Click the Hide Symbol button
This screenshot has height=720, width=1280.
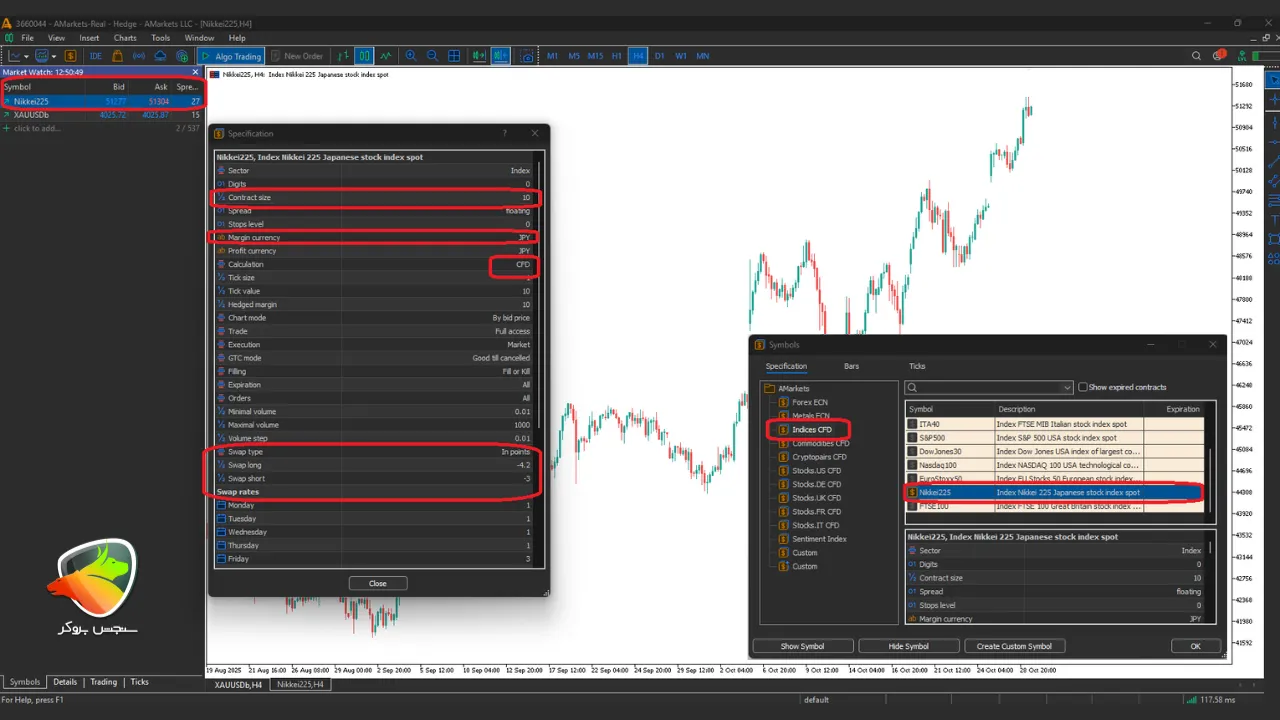909,646
